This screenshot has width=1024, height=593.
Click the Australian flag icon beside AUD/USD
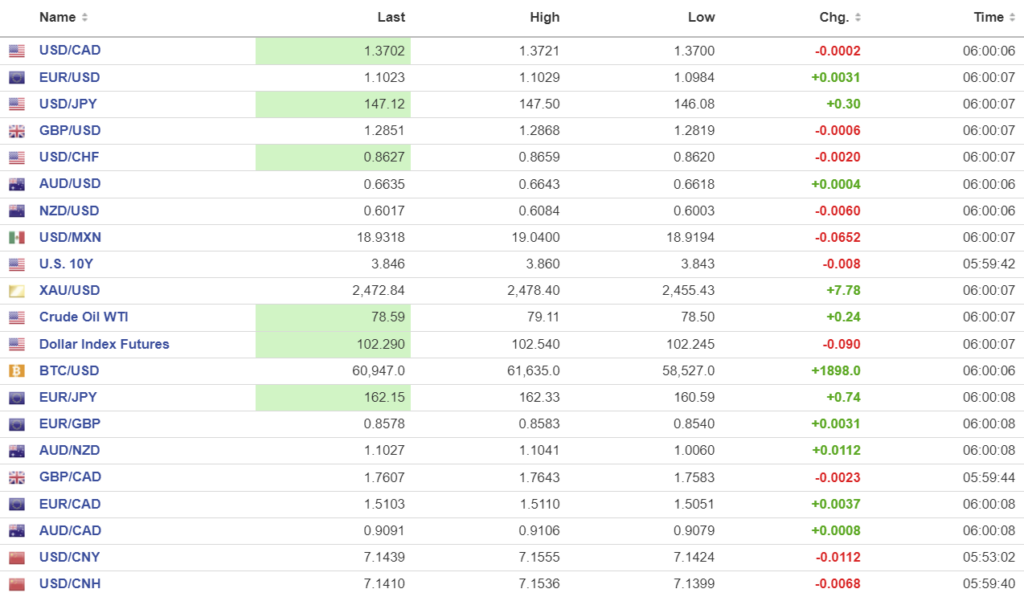pyautogui.click(x=16, y=184)
